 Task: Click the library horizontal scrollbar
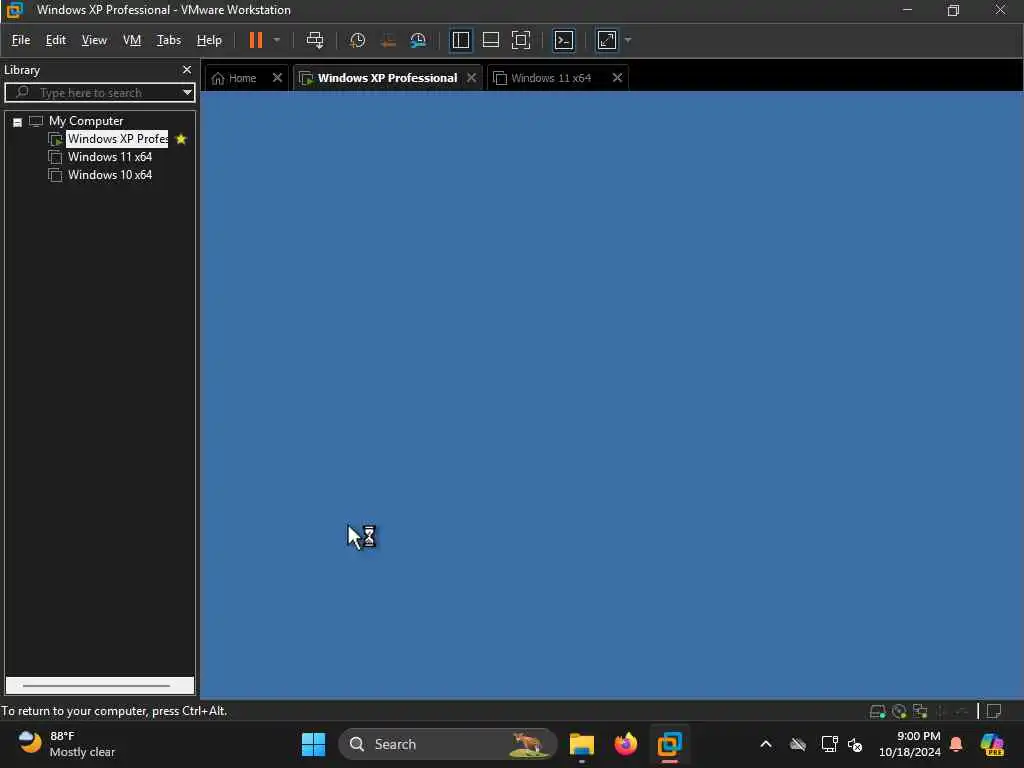(x=97, y=686)
